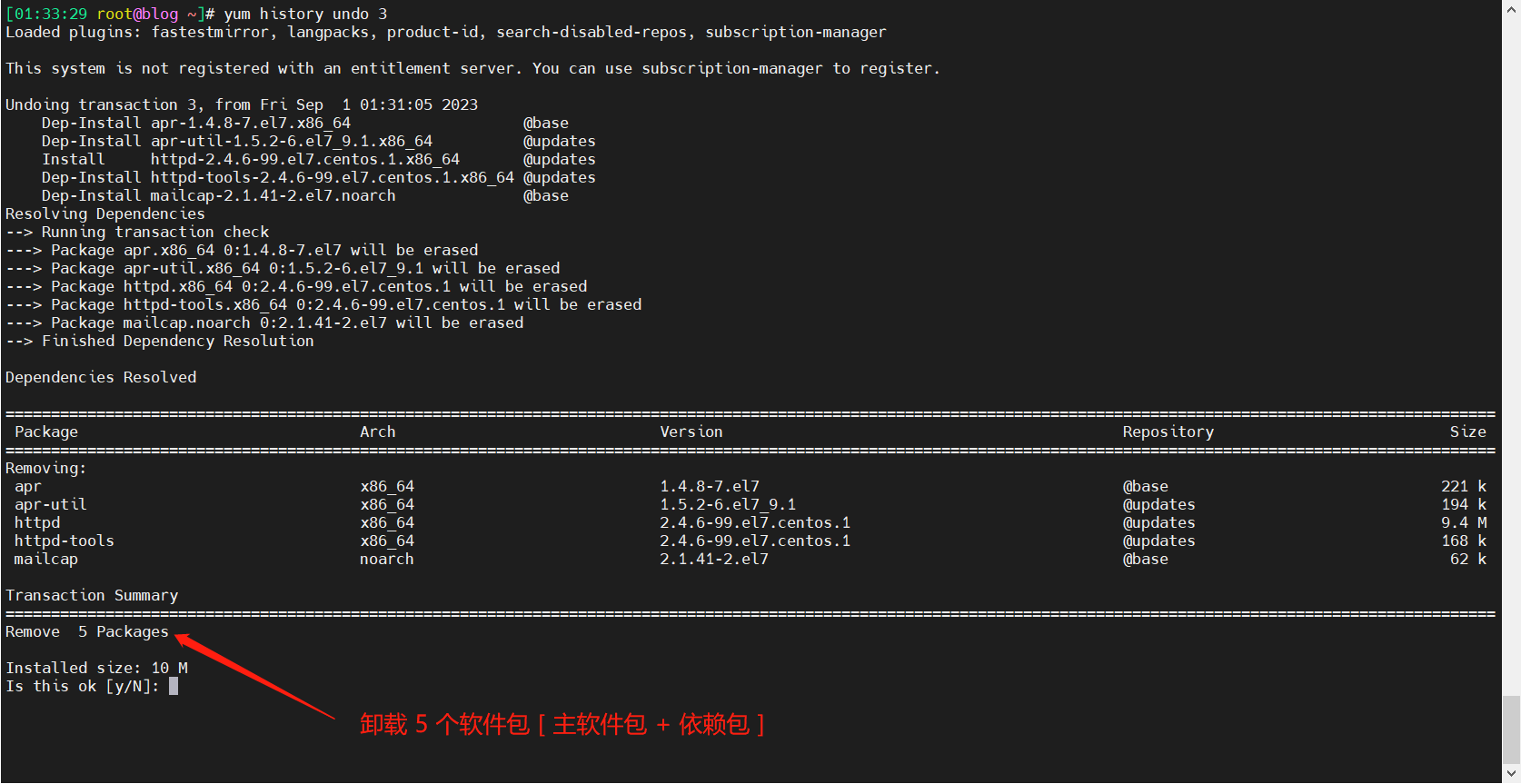Click 'This system is not registered' message
Image resolution: width=1521 pixels, height=784 pixels.
point(473,68)
